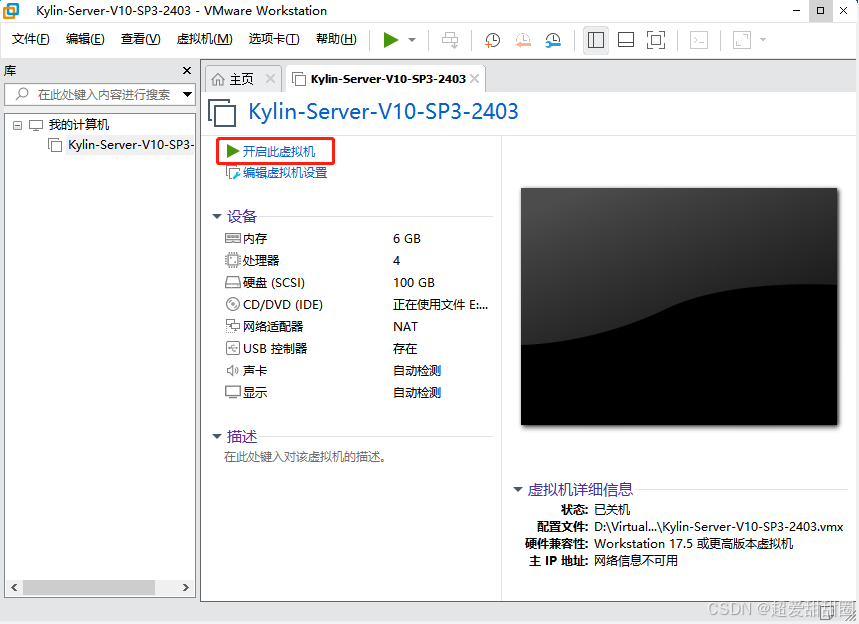Click the revert to snapshot icon

coord(523,40)
